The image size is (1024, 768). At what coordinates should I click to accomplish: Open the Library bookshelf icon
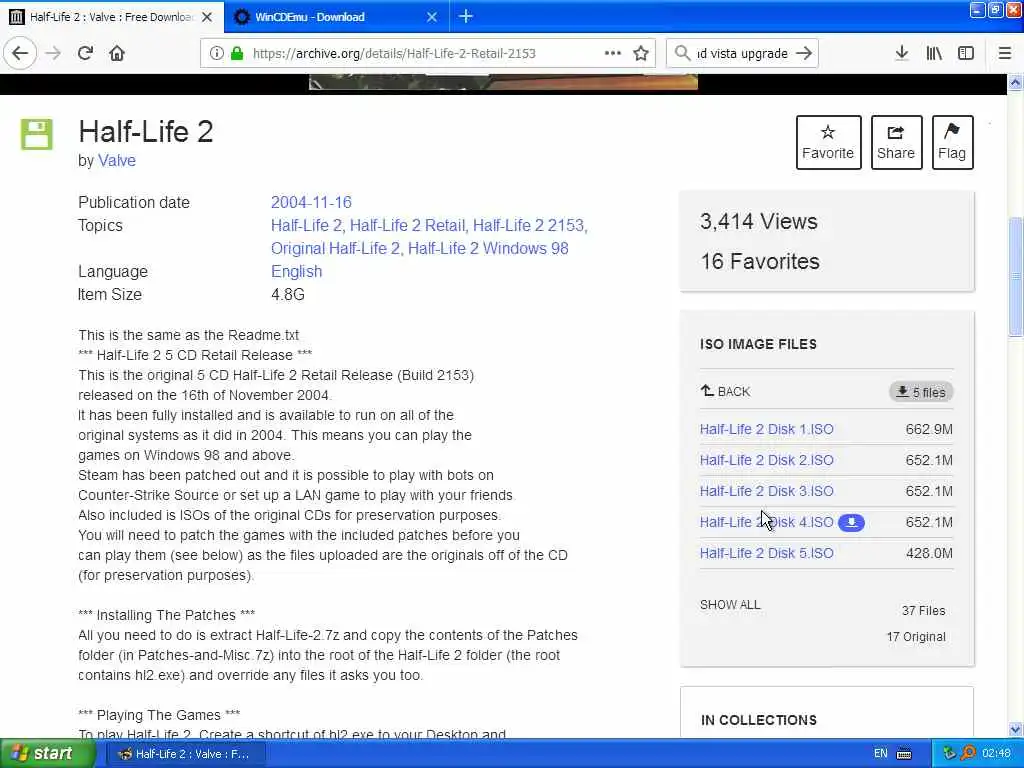coord(934,54)
